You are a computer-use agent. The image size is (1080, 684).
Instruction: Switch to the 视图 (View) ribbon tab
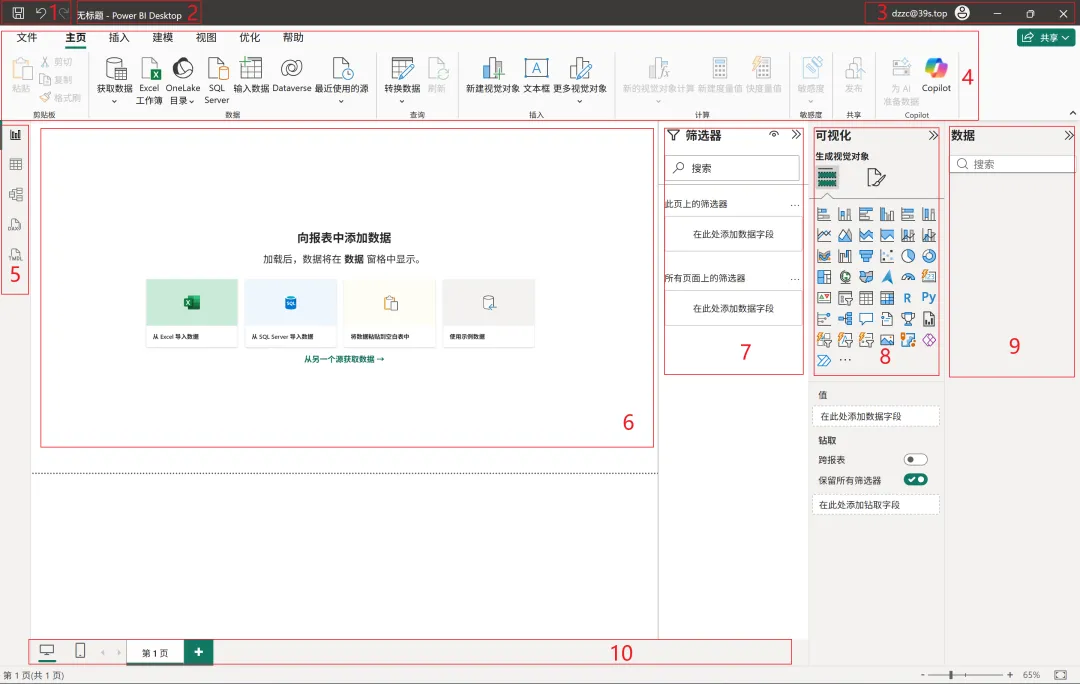[x=206, y=37]
